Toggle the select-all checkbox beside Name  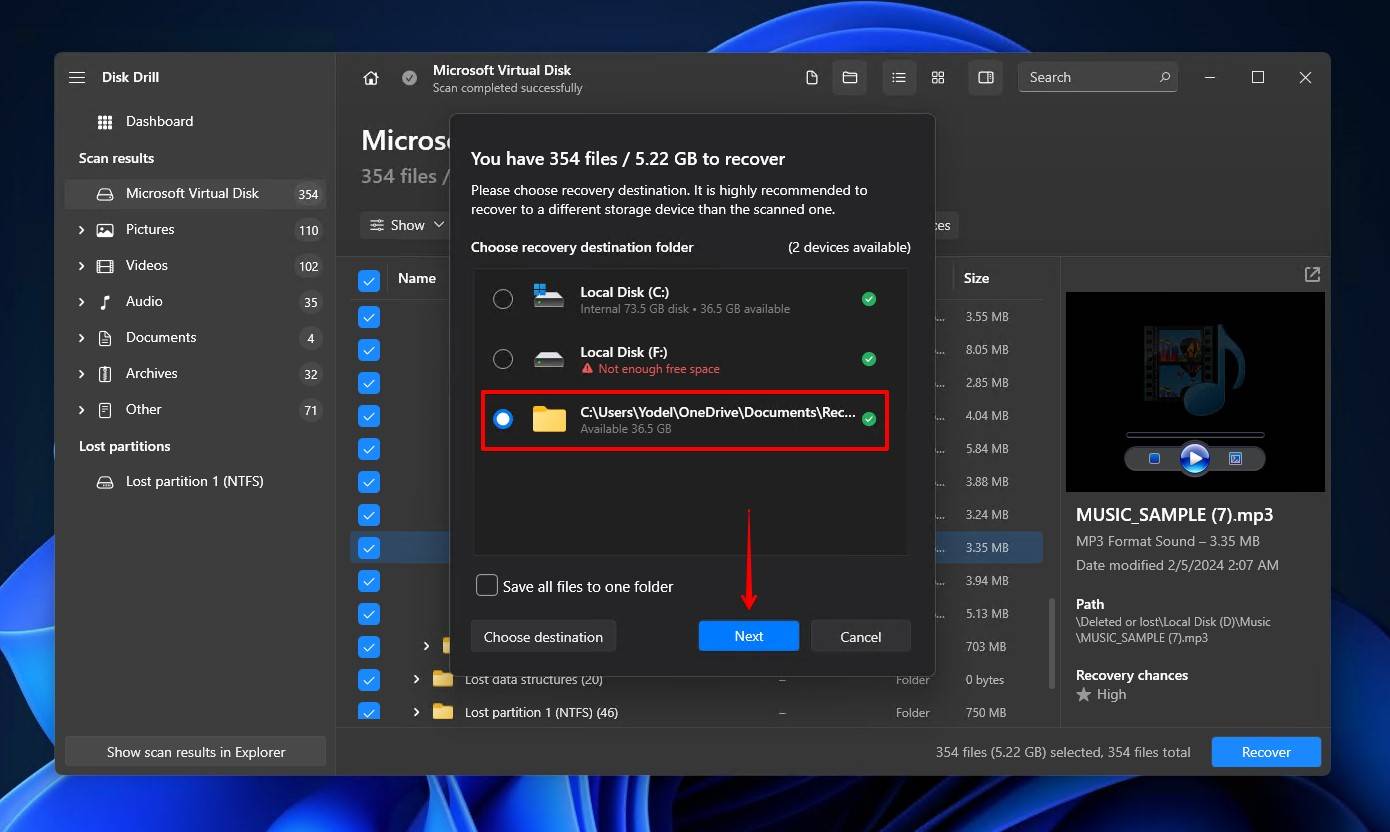(369, 281)
